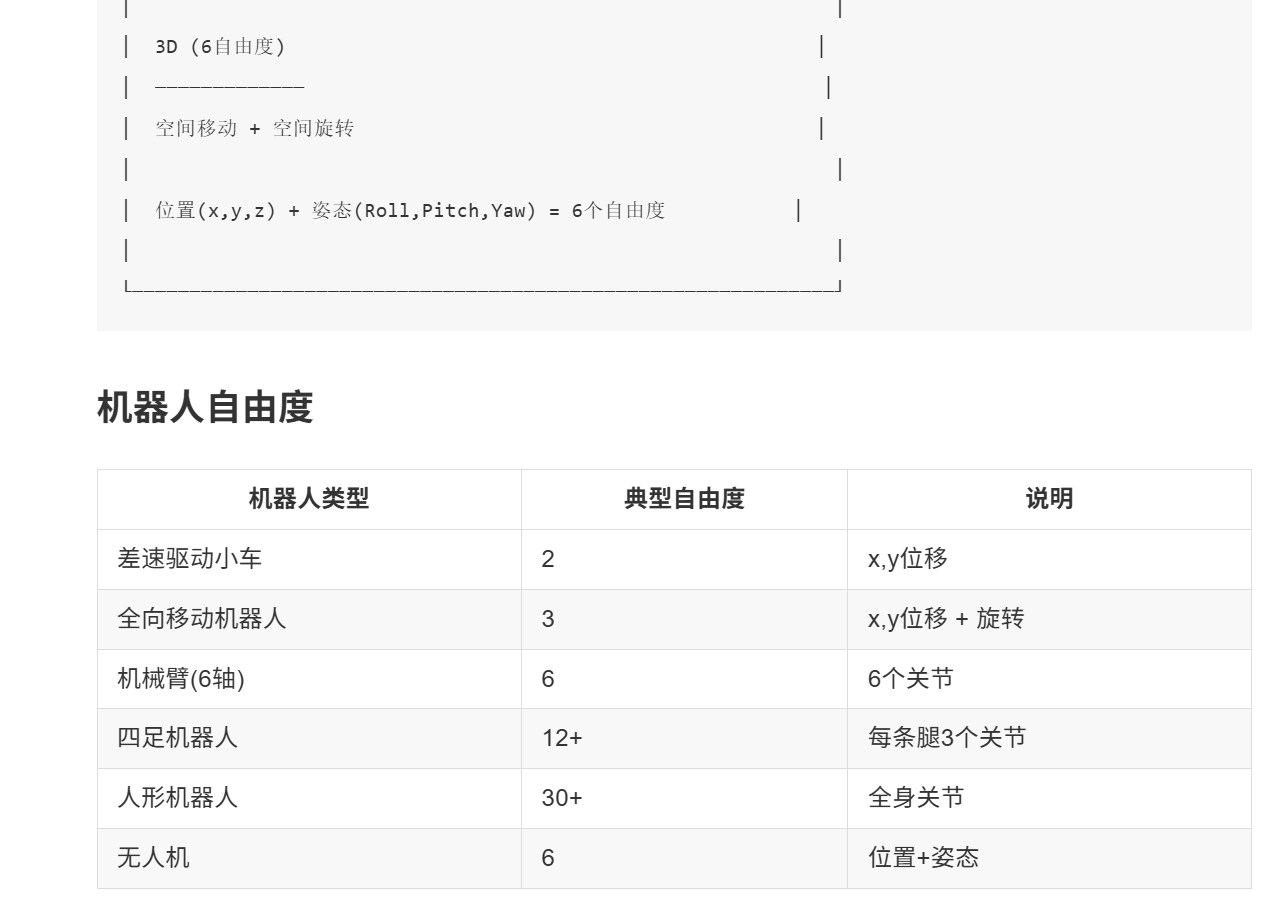Click the 无人机 row label

(153, 858)
